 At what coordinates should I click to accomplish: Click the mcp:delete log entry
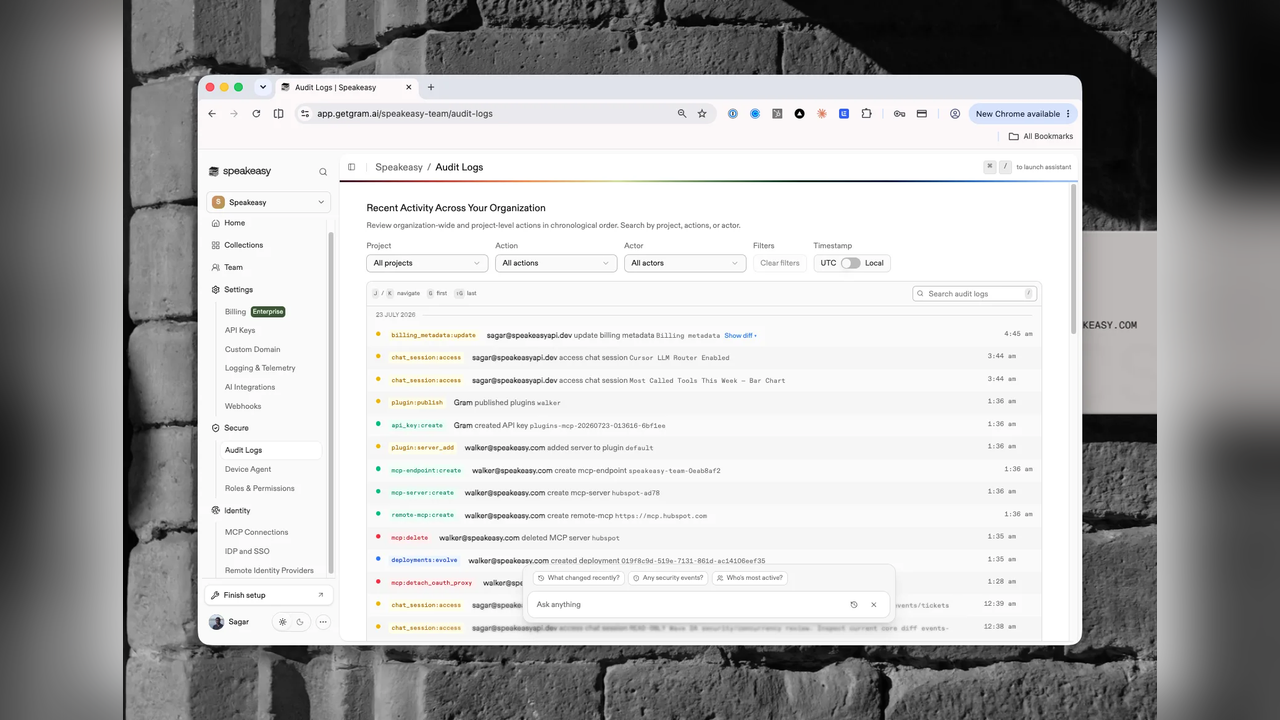705,537
